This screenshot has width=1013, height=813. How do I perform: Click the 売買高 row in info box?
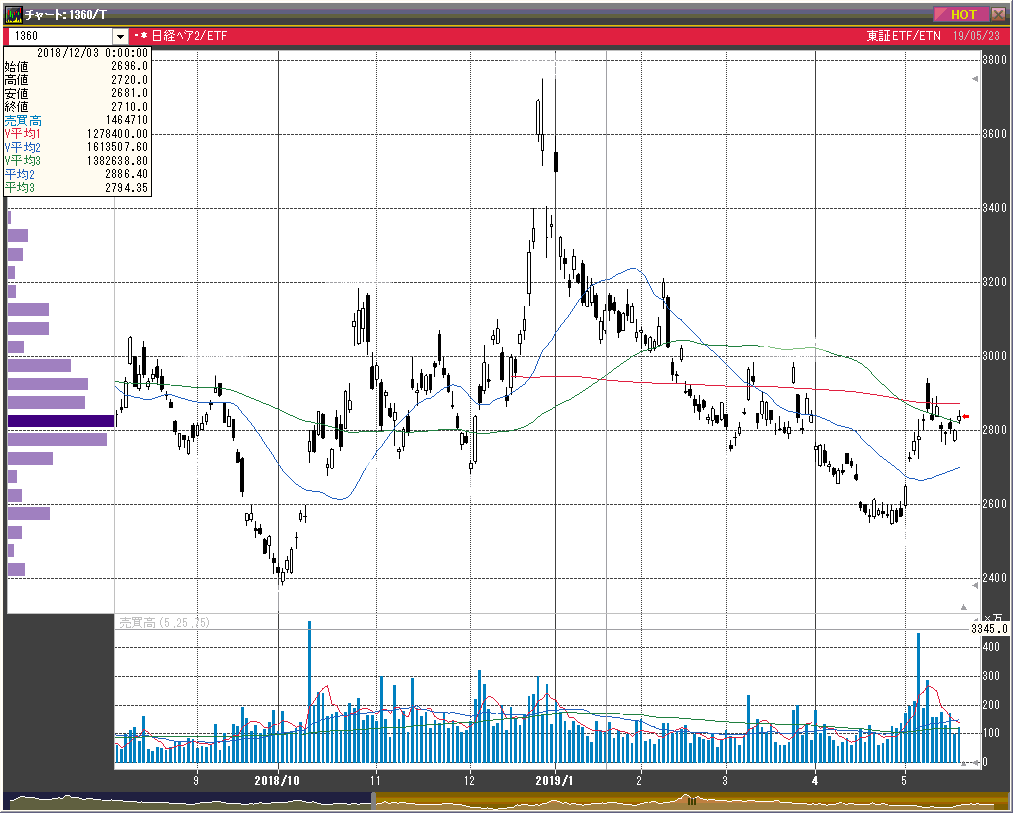point(76,121)
